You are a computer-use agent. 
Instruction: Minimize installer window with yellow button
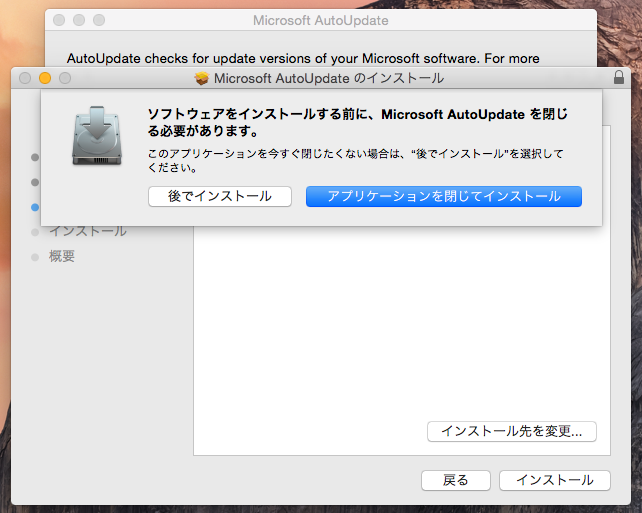pyautogui.click(x=45, y=78)
